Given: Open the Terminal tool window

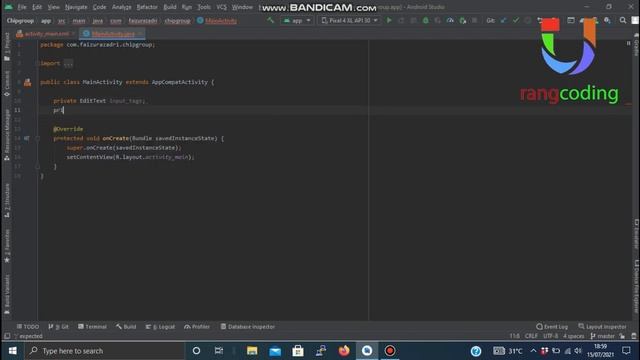Looking at the screenshot, I should (x=93, y=327).
